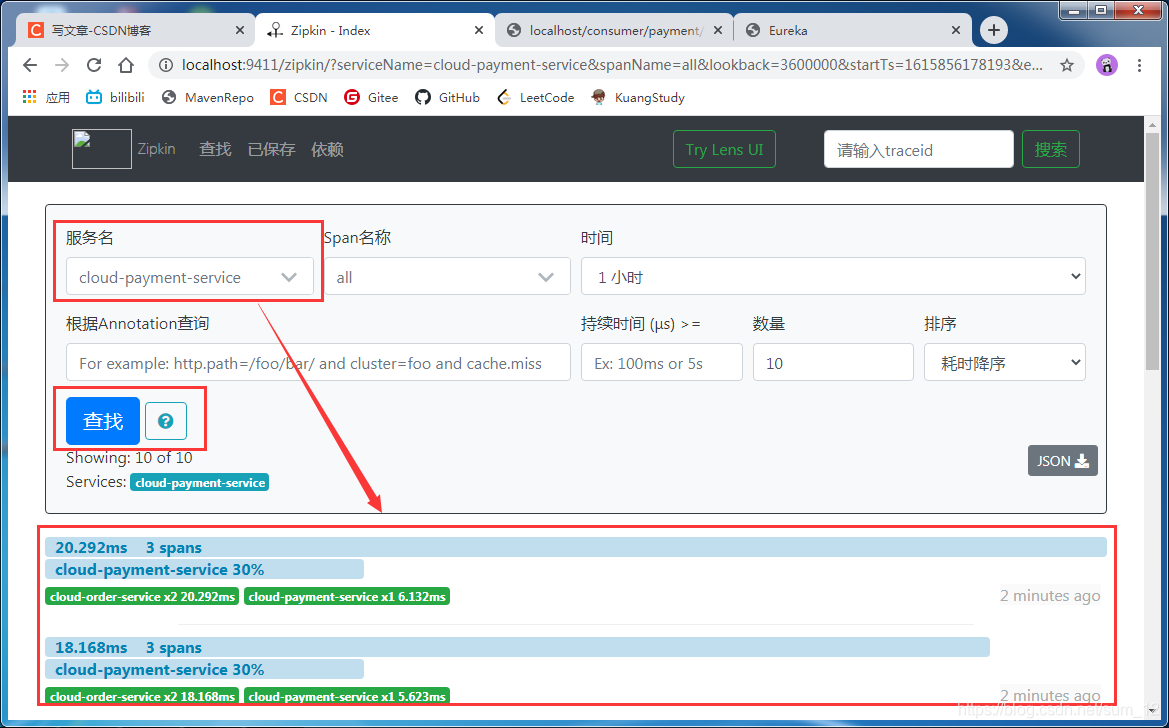Screen dimensions: 1169x728
Task: Focus the 持续时间 duration input field
Action: click(x=661, y=363)
